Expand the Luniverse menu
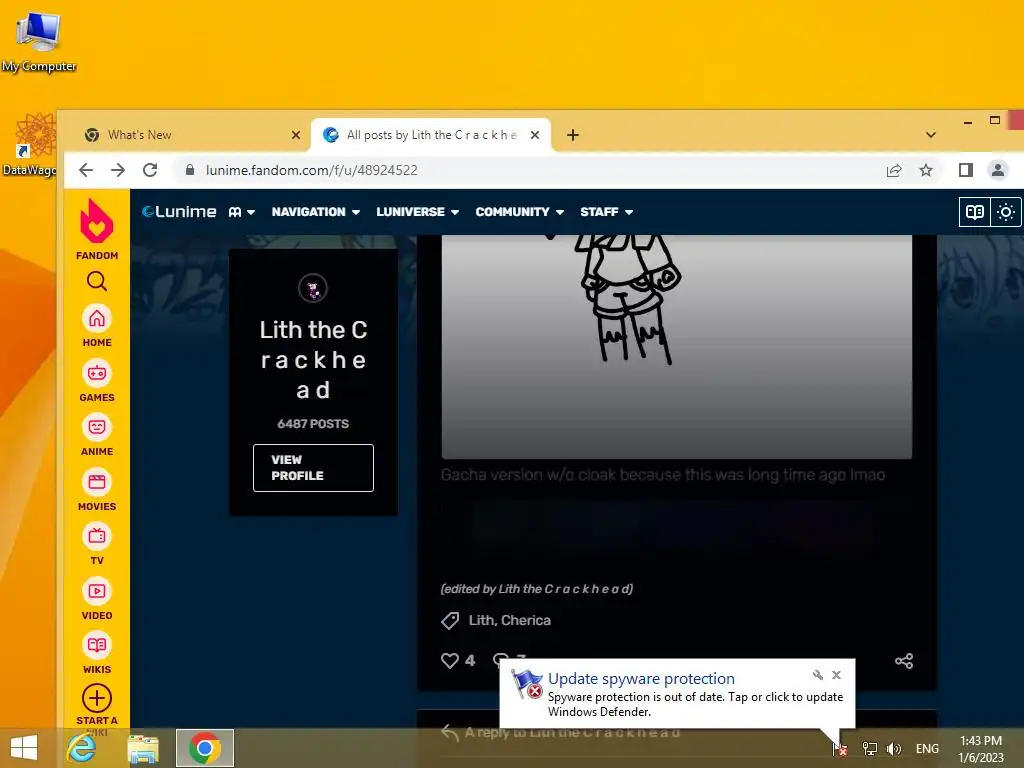 418,212
